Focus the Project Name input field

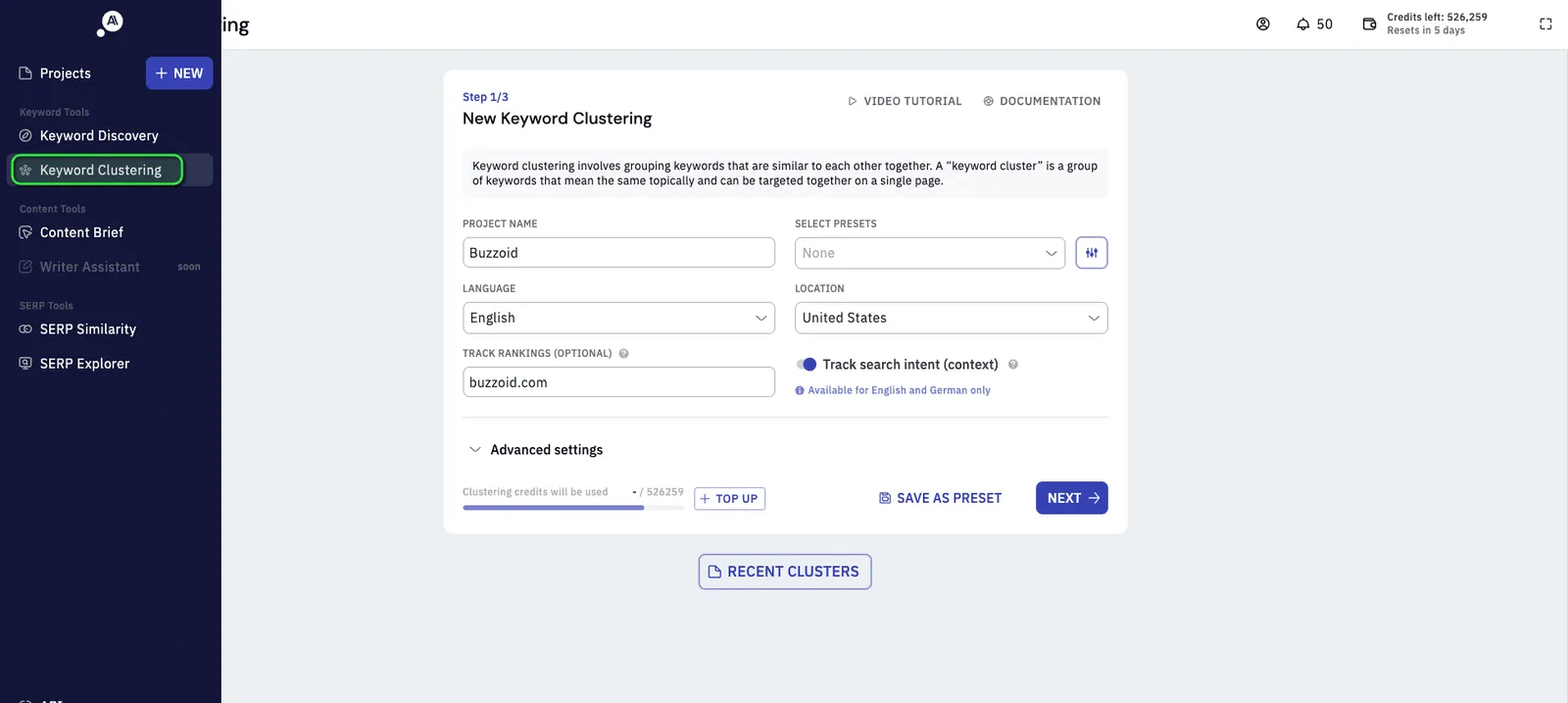point(618,253)
